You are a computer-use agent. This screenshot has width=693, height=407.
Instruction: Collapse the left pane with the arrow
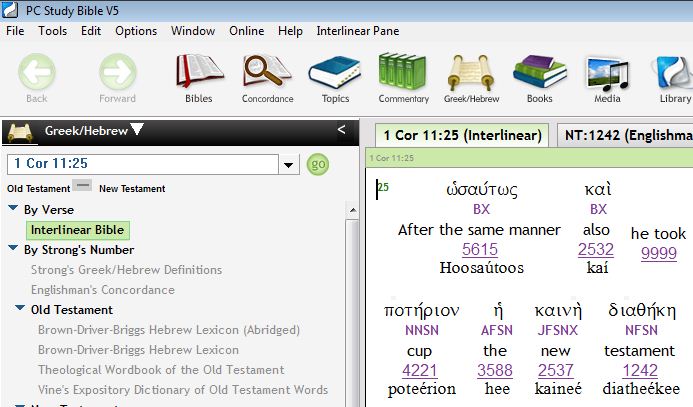341,130
